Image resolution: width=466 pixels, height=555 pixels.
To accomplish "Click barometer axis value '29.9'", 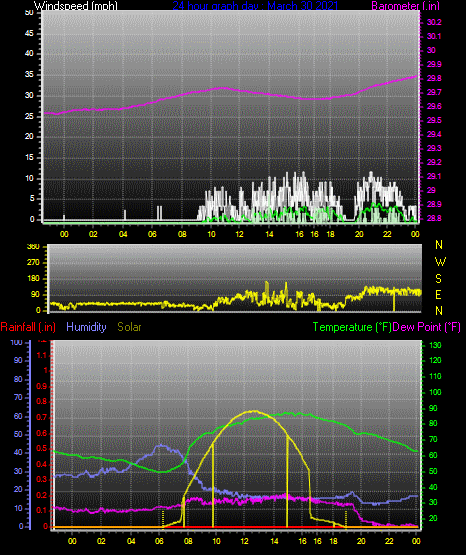I will click(x=434, y=64).
